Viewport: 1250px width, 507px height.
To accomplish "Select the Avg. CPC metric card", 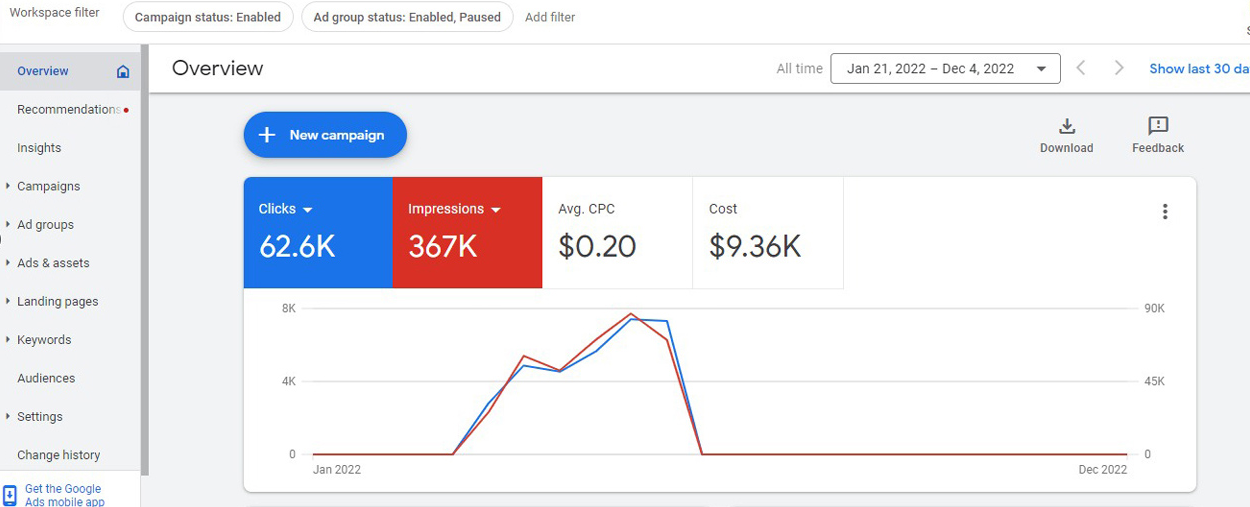I will tap(617, 233).
